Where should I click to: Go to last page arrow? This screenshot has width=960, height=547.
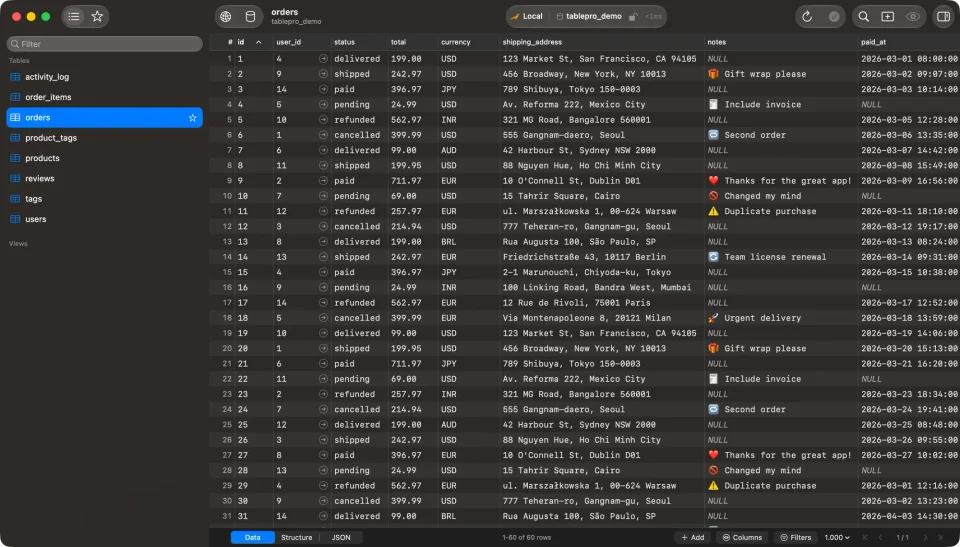942,537
